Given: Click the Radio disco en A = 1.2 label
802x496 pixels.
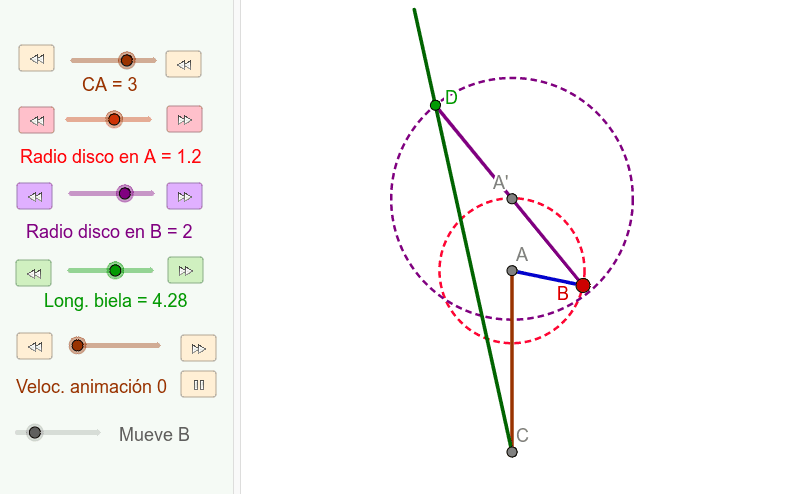Looking at the screenshot, I should point(110,156).
